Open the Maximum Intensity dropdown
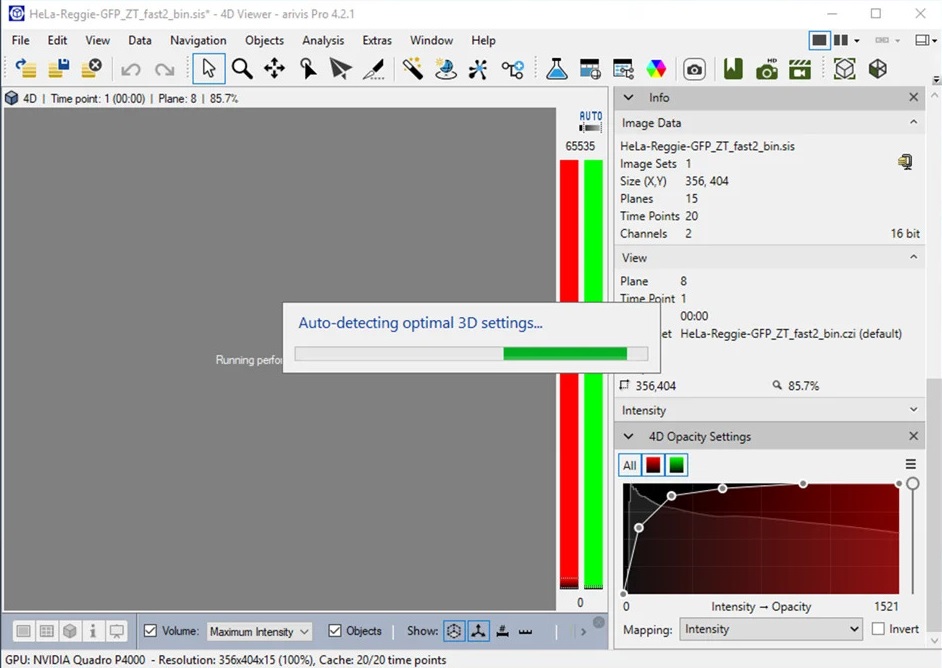 coord(258,631)
